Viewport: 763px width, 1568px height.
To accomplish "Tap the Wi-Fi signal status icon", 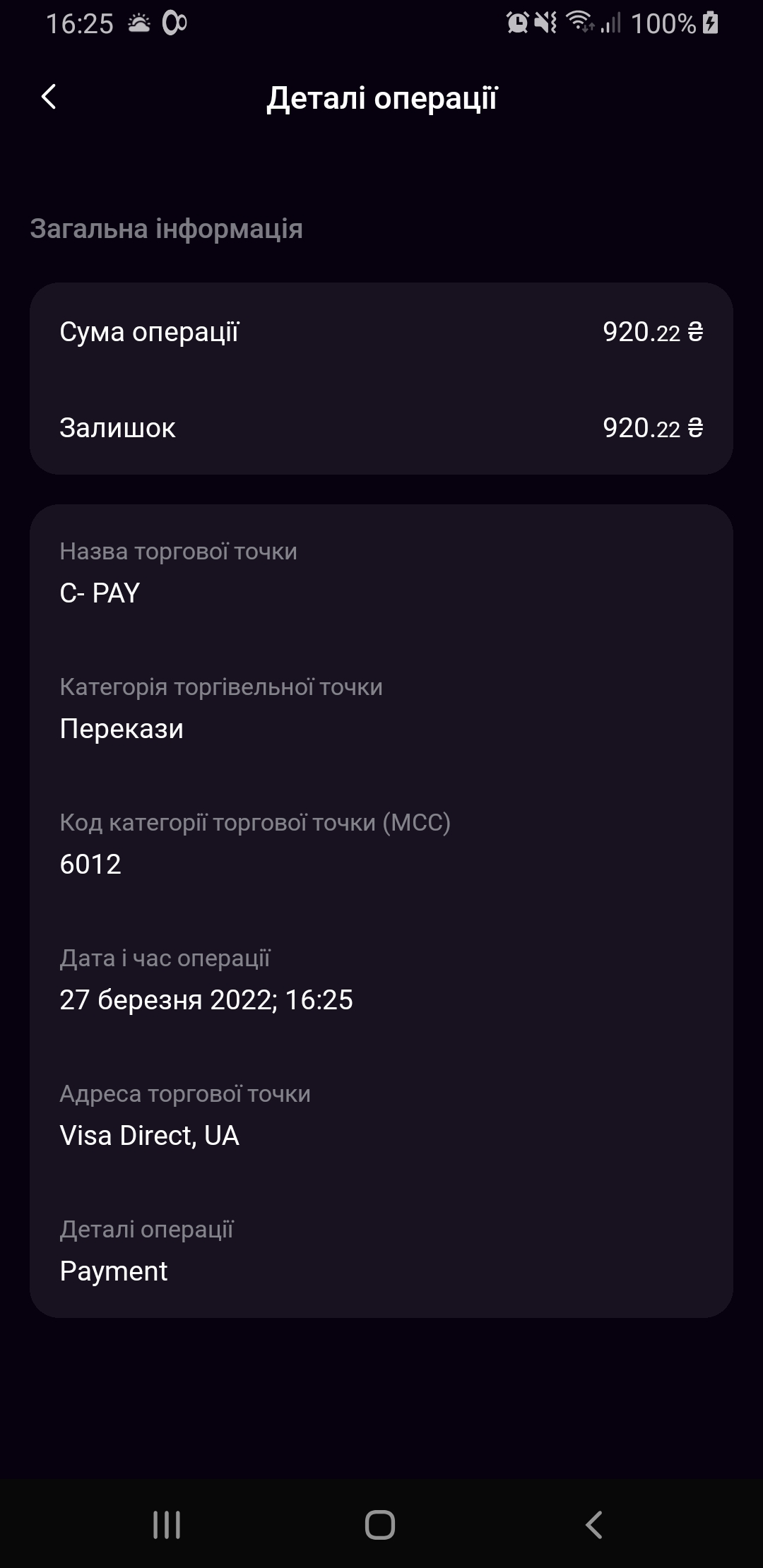I will coord(581,23).
